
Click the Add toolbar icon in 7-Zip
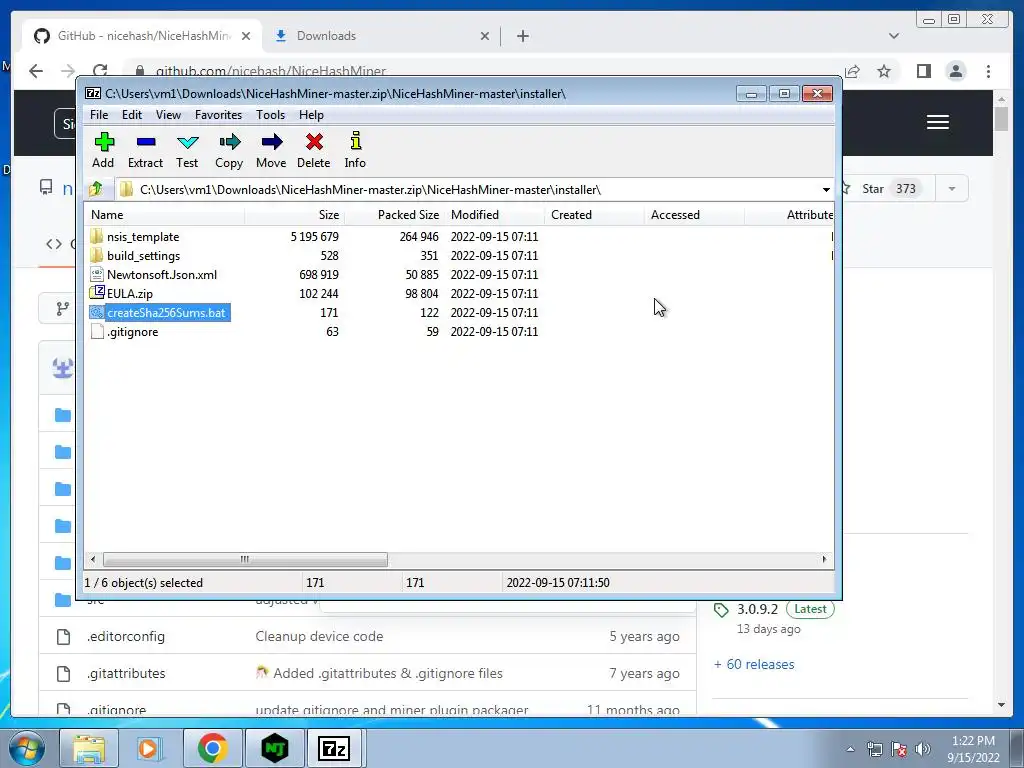coord(104,150)
